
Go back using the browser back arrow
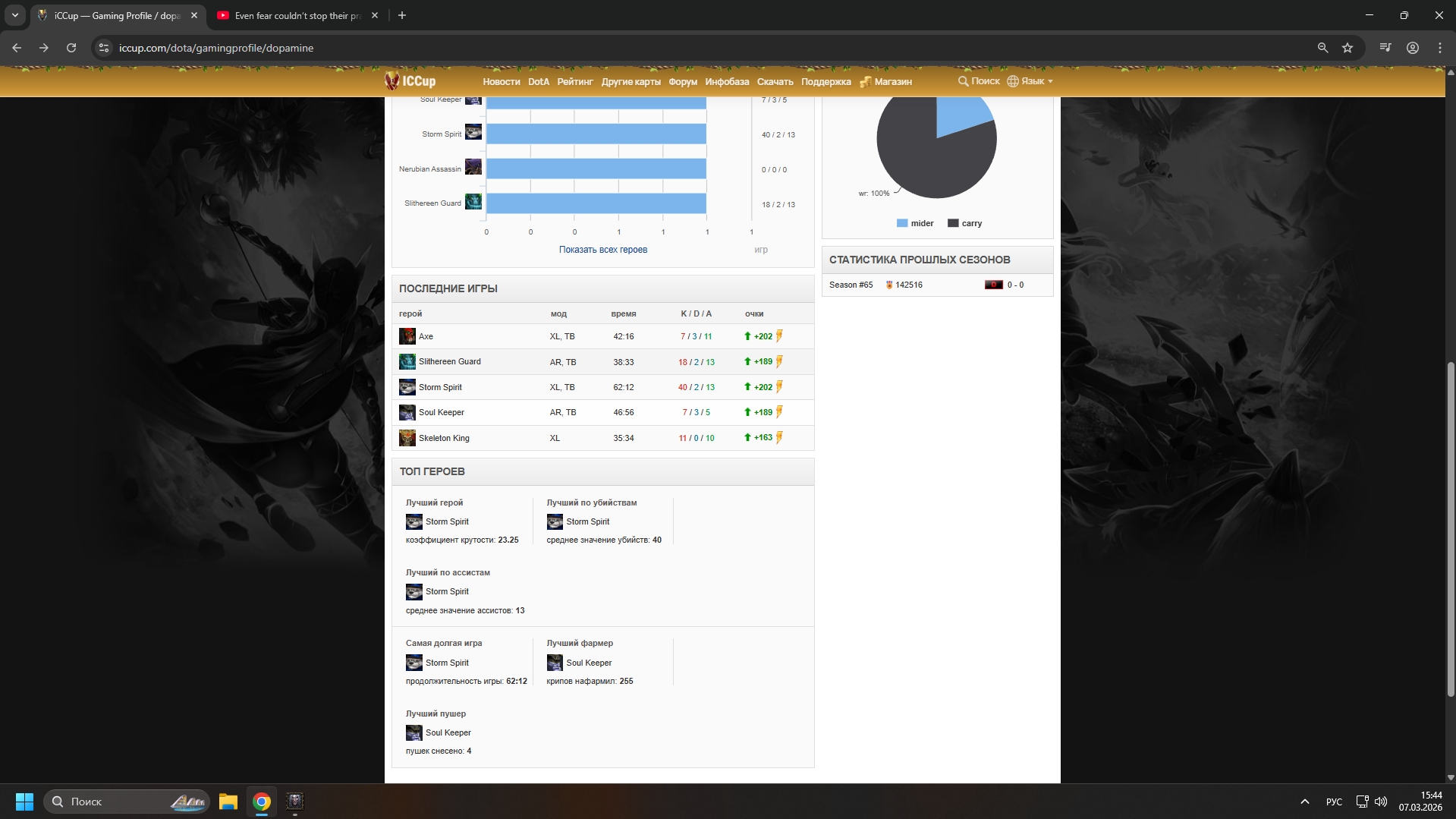click(x=17, y=48)
